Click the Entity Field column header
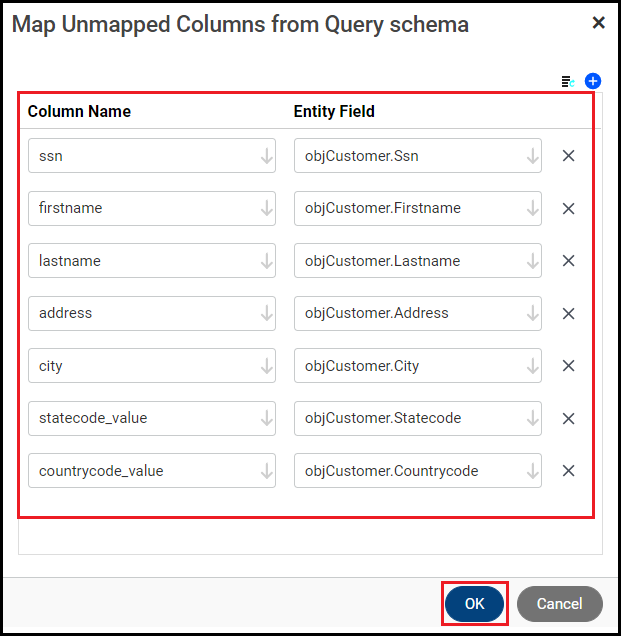This screenshot has width=621, height=636. pyautogui.click(x=334, y=112)
